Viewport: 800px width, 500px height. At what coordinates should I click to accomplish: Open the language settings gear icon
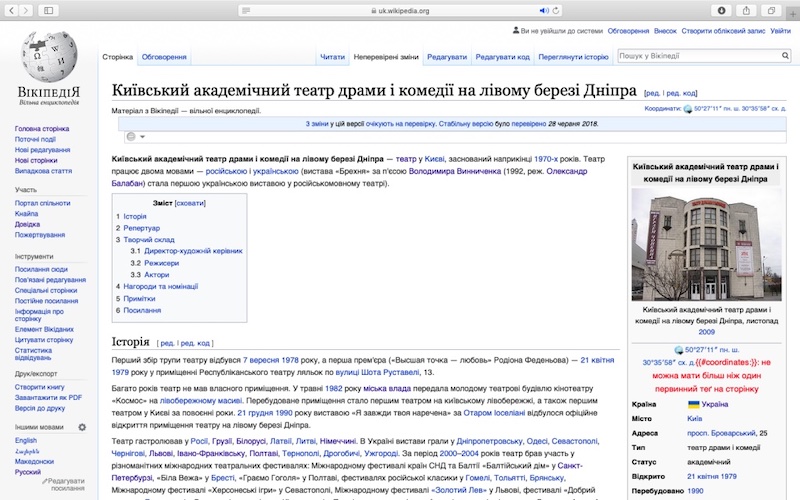[x=82, y=427]
